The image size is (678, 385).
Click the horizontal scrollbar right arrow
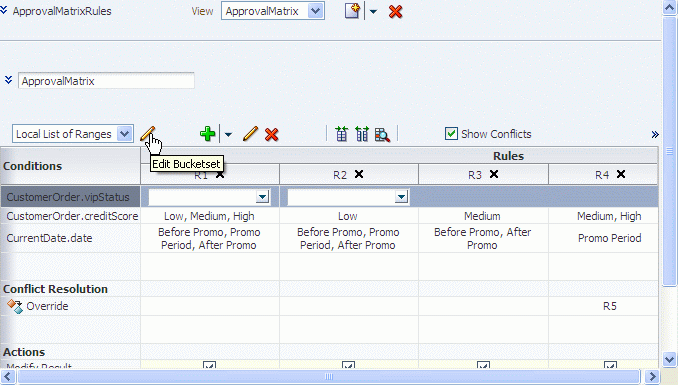(x=652, y=376)
